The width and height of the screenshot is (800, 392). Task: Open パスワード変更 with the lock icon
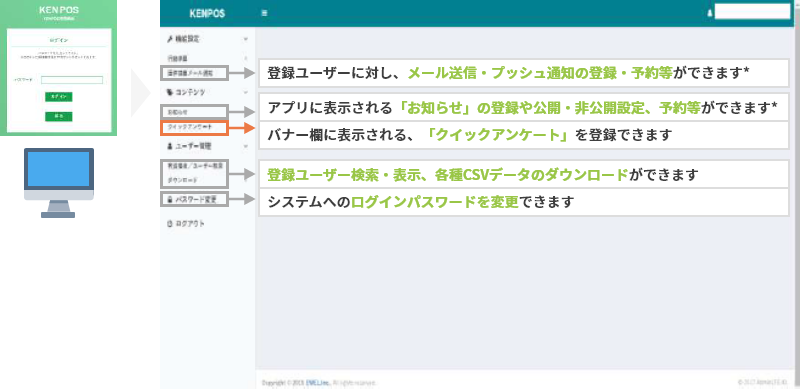tap(193, 200)
